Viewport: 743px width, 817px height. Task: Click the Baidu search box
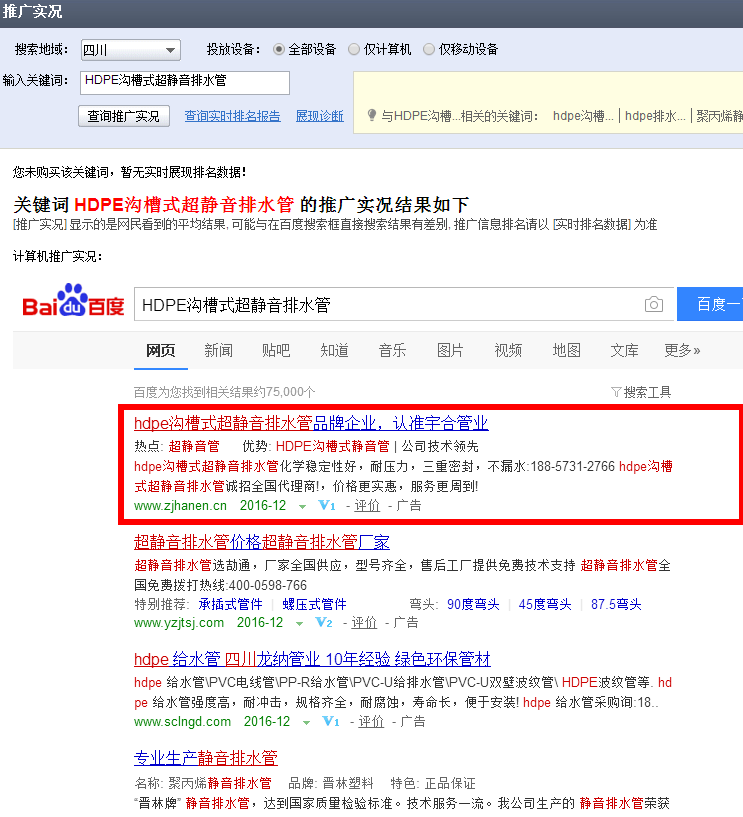(404, 304)
